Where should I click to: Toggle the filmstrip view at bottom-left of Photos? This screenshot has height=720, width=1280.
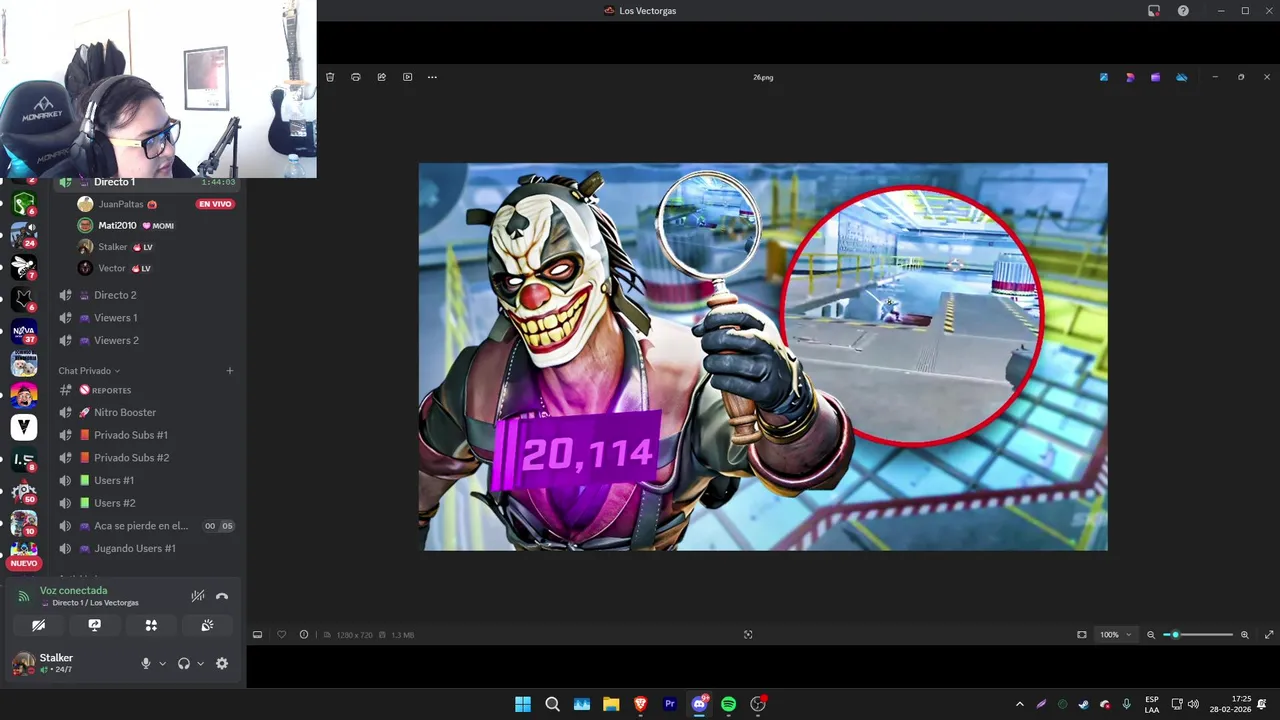tap(257, 635)
